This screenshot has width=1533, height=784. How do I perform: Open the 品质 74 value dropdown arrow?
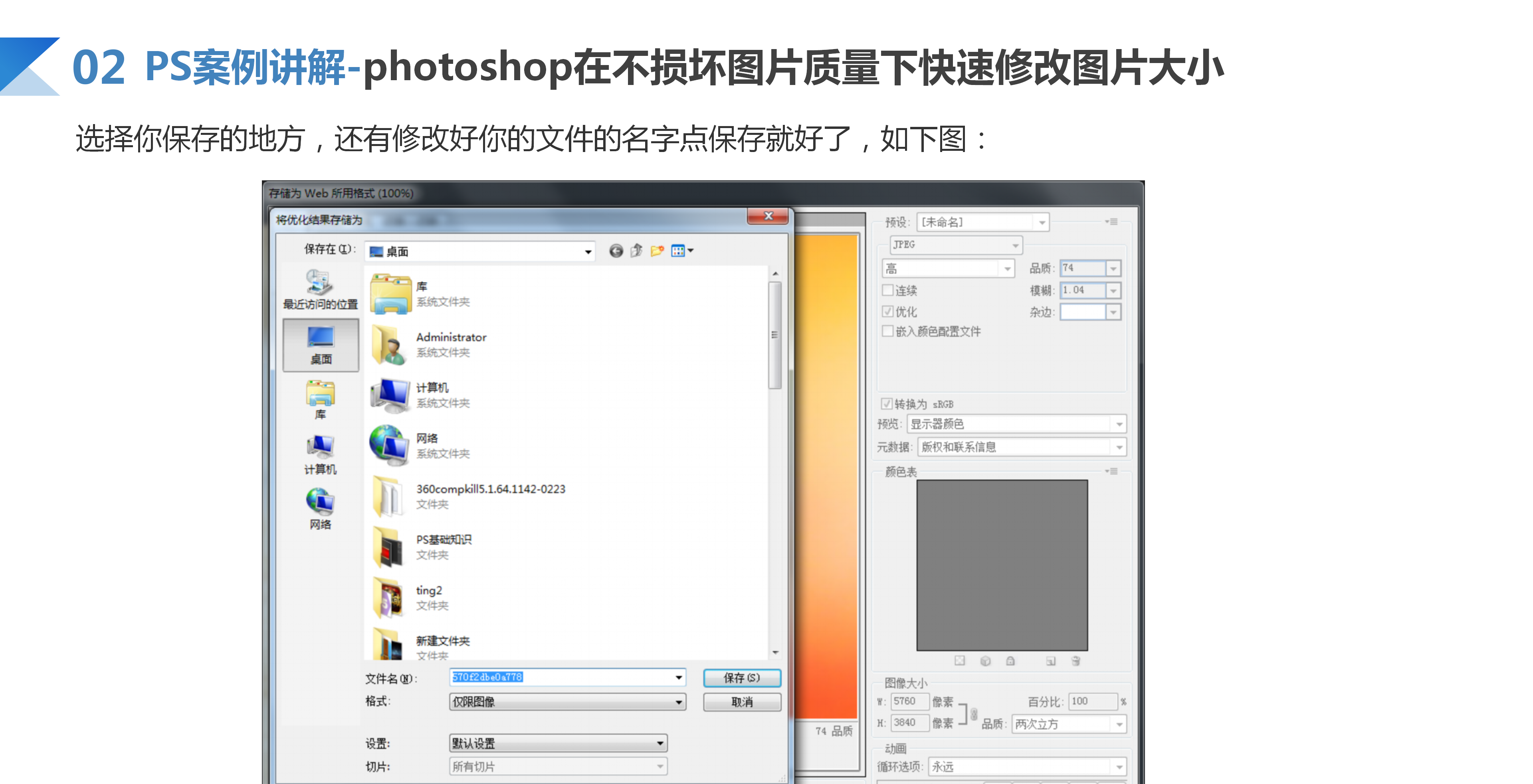click(1113, 268)
